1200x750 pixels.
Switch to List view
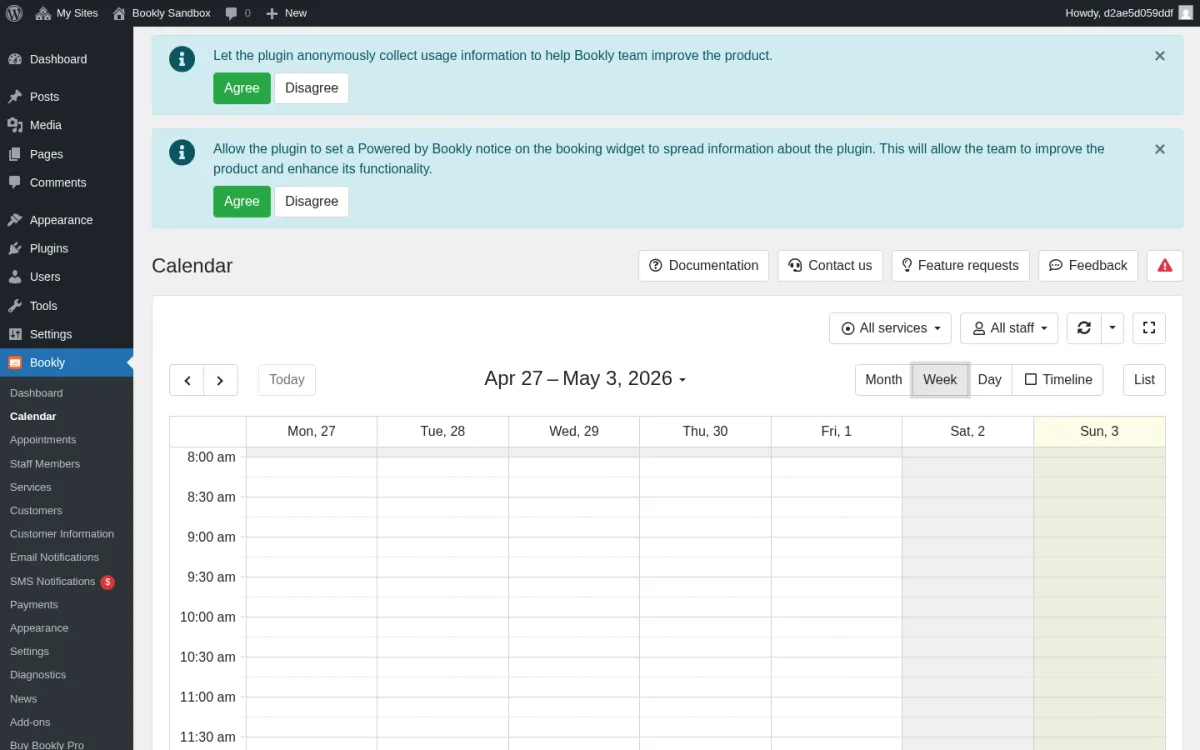tap(1145, 380)
